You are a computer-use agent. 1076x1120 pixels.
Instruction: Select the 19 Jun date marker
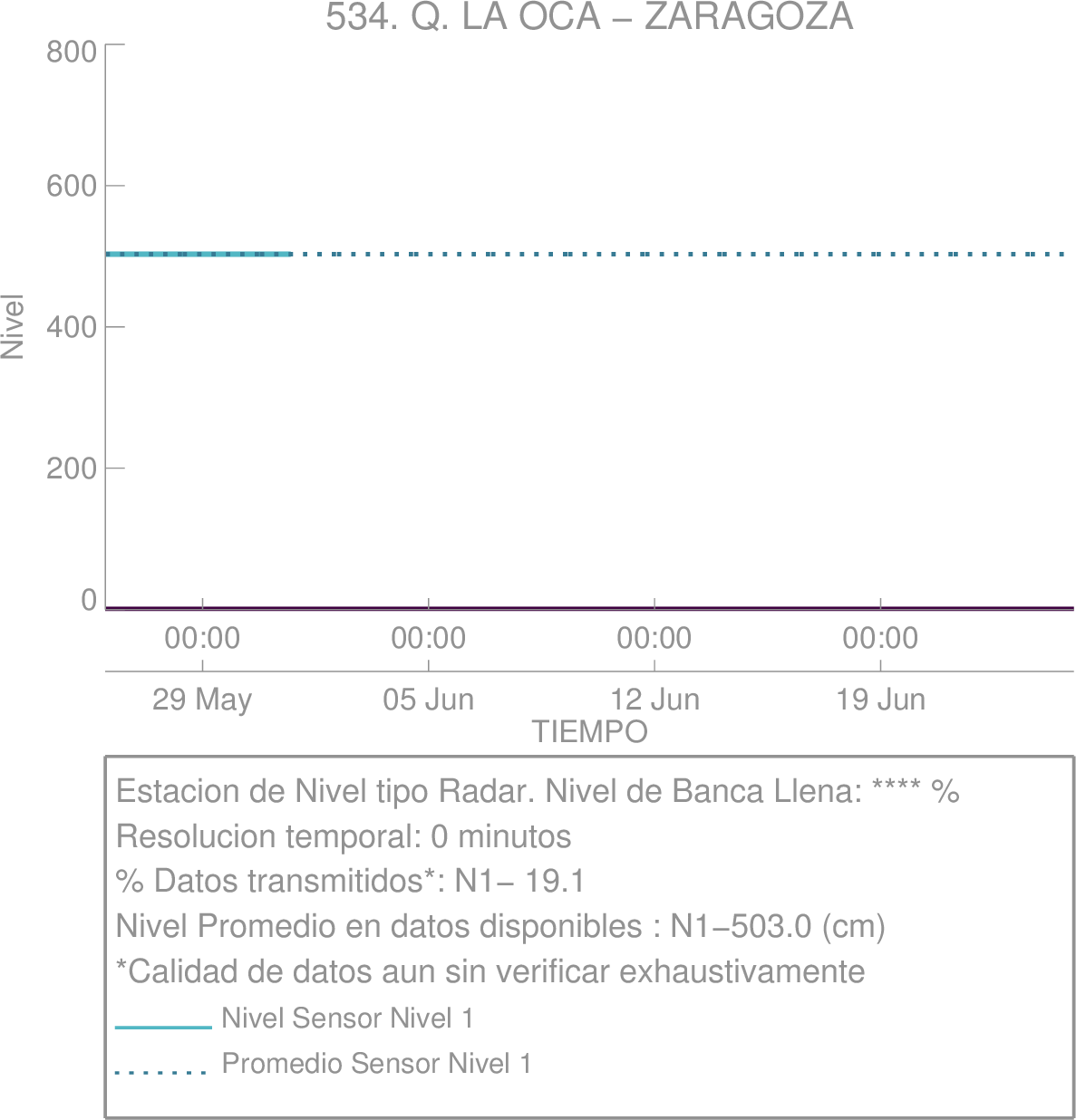point(880,700)
